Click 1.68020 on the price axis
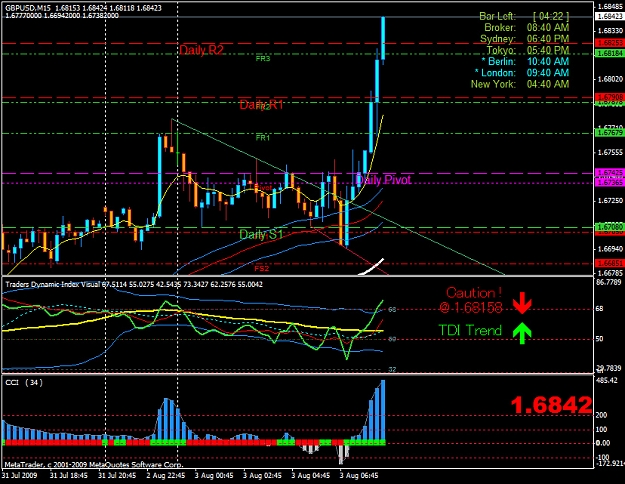The width and height of the screenshot is (625, 484). (610, 79)
